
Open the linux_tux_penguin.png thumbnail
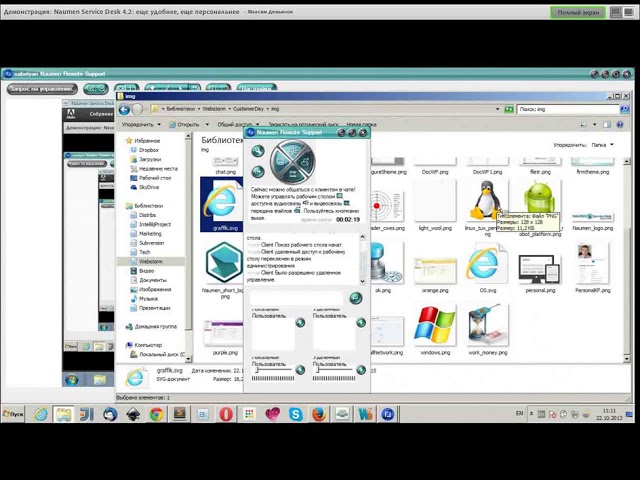tap(486, 201)
